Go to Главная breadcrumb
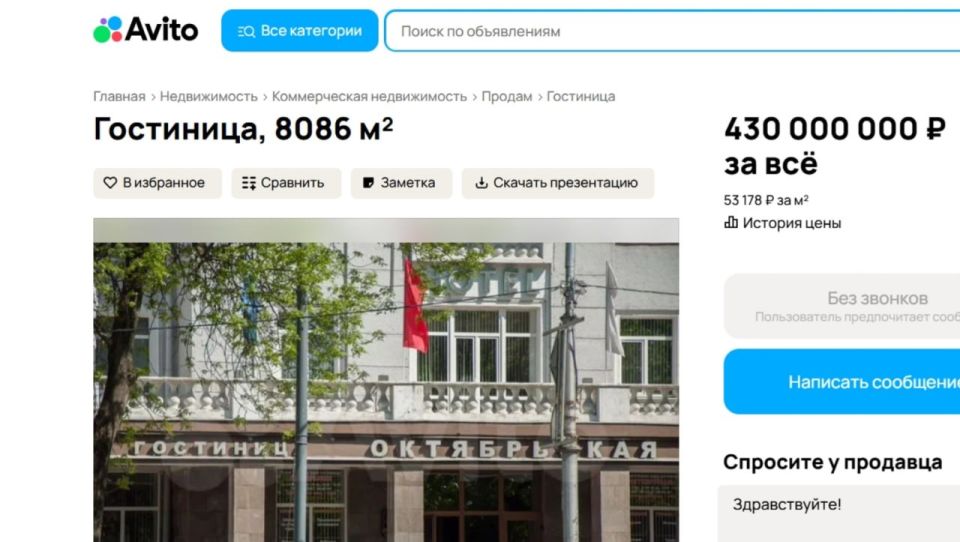Image resolution: width=960 pixels, height=542 pixels. pos(119,96)
